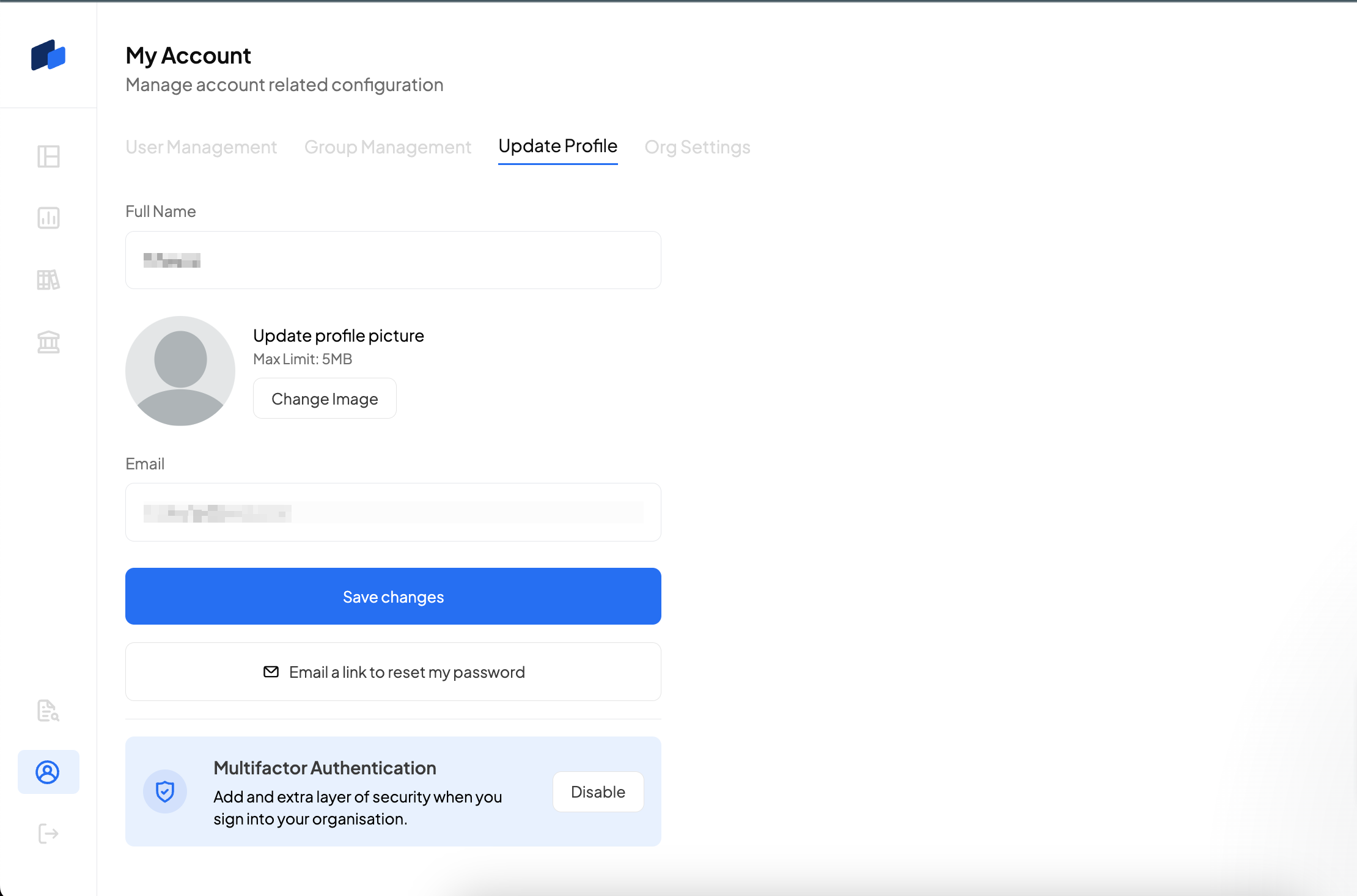Email a link to reset password
The image size is (1357, 896).
pyautogui.click(x=393, y=672)
